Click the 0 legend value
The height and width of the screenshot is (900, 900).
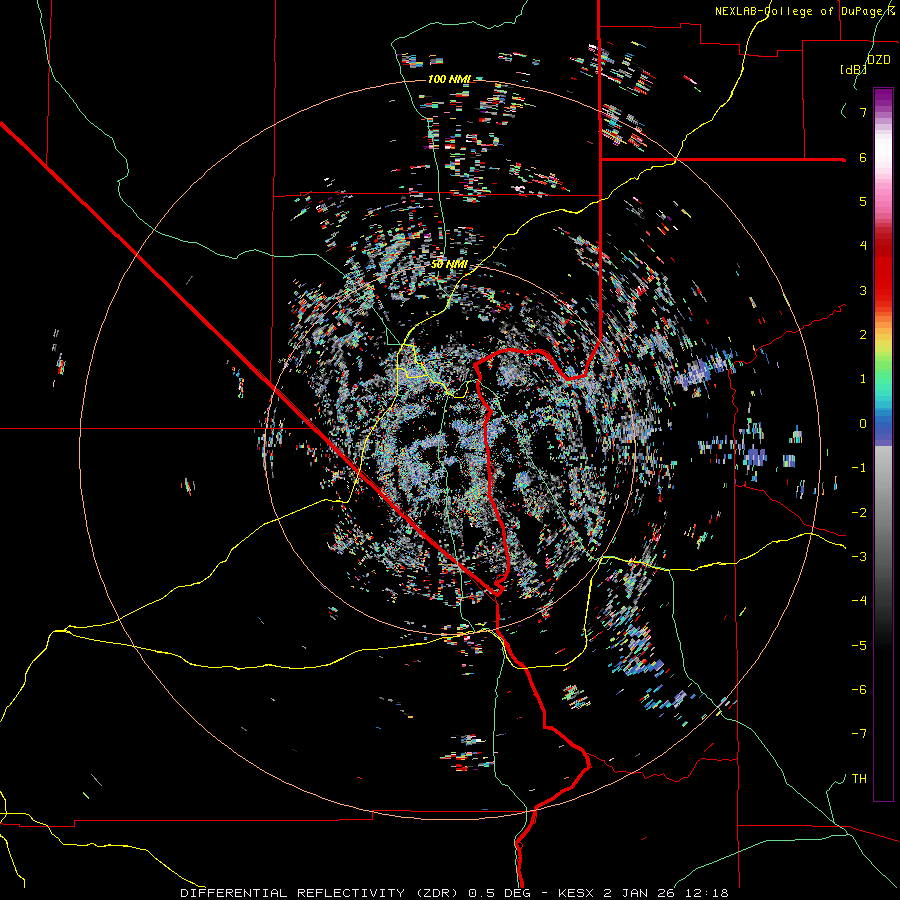coord(863,424)
